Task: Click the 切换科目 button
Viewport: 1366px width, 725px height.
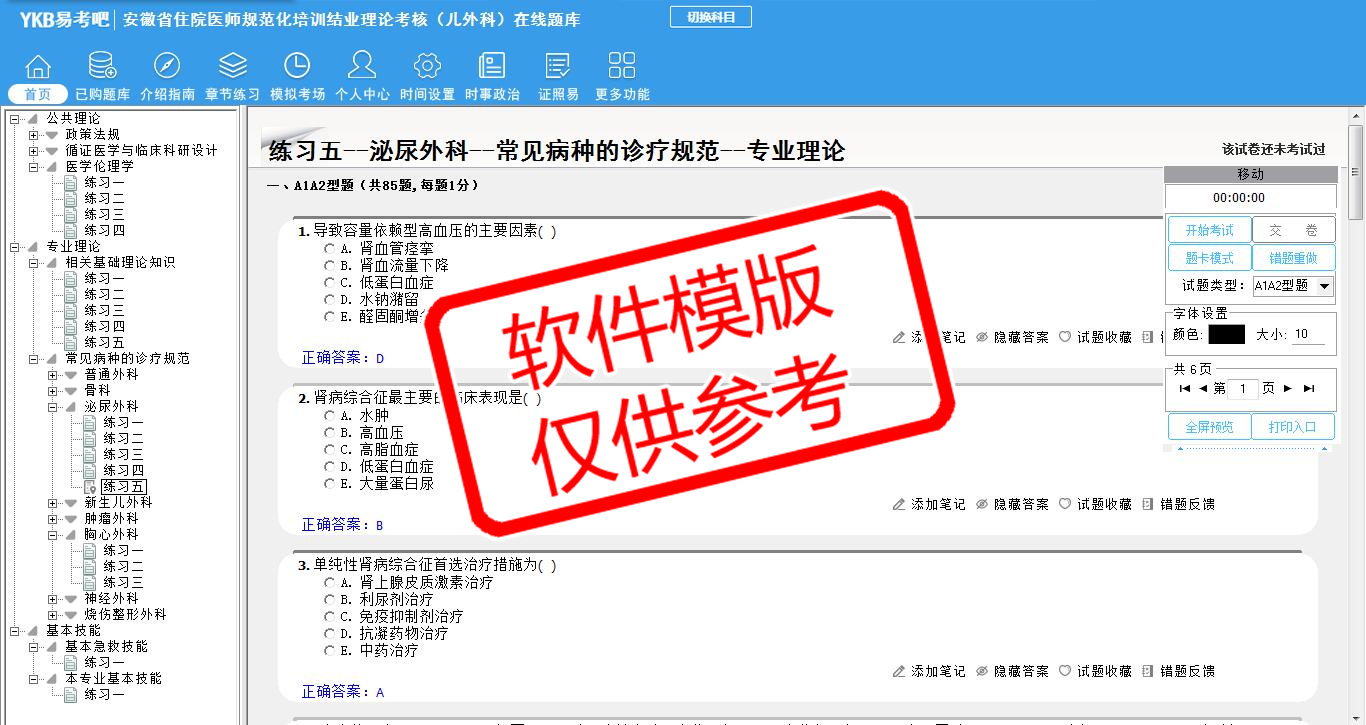Action: pyautogui.click(x=710, y=17)
